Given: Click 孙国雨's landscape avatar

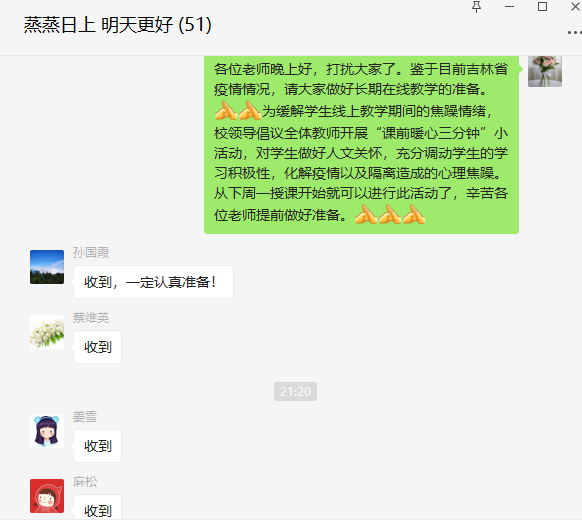Looking at the screenshot, I should (x=47, y=267).
